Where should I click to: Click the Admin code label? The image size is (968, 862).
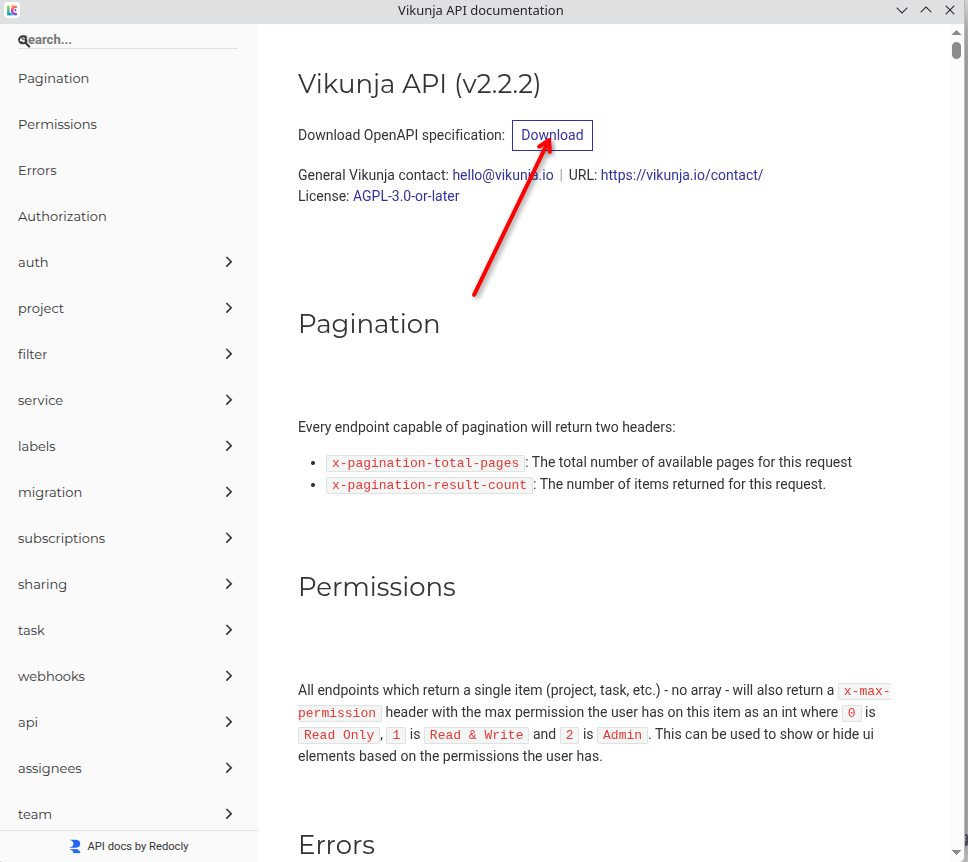622,735
